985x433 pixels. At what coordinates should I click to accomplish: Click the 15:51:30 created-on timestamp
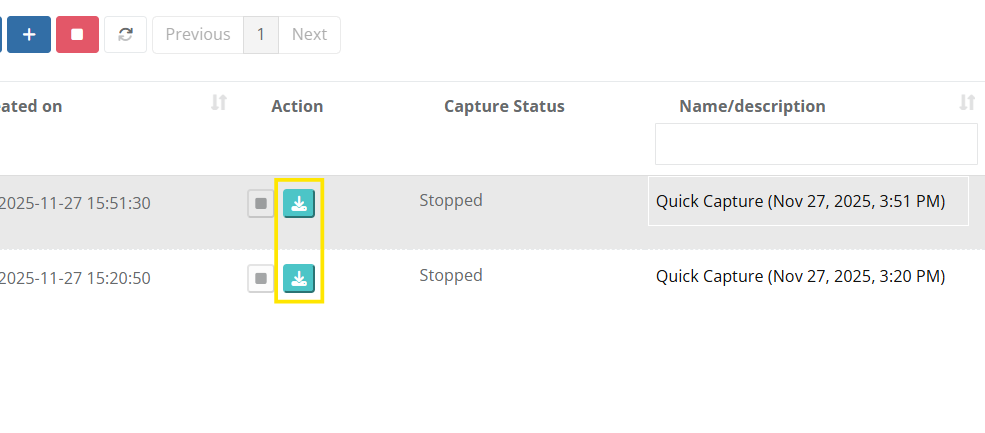[75, 203]
